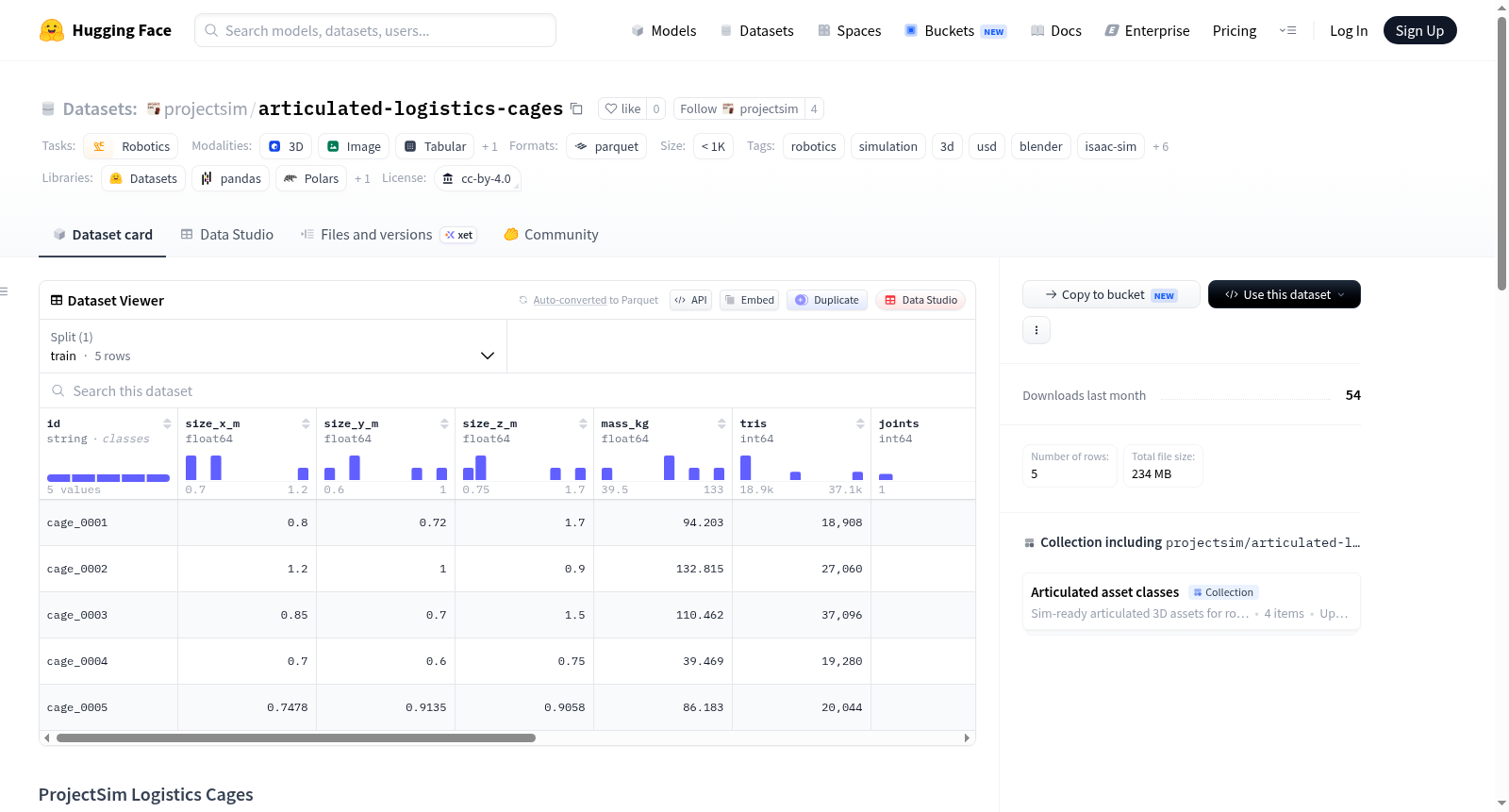Expand the +1 more libraries
Image resolution: width=1509 pixels, height=812 pixels.
[x=362, y=179]
